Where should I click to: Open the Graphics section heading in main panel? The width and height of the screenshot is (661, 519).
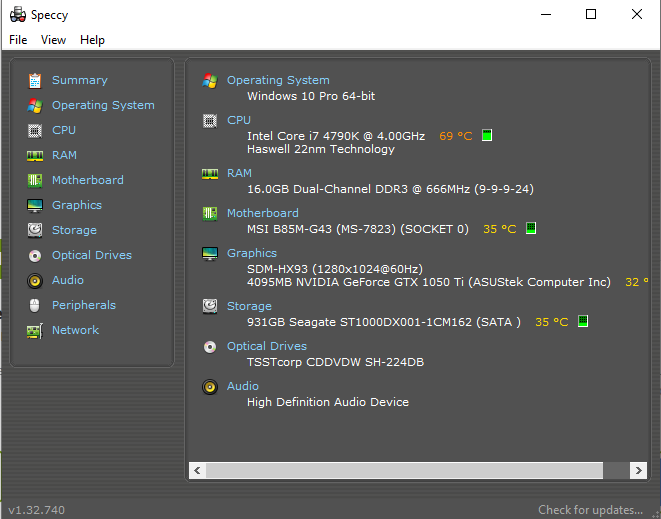pos(252,253)
